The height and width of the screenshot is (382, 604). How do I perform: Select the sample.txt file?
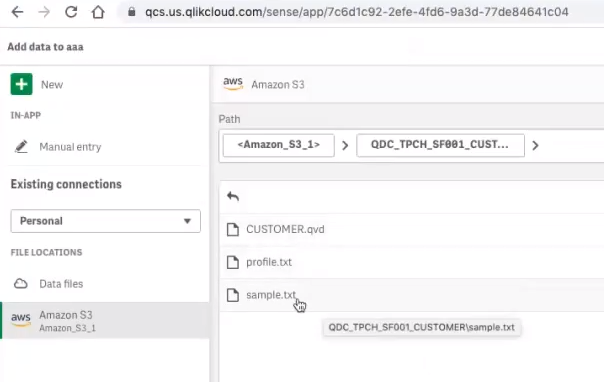[x=271, y=295]
